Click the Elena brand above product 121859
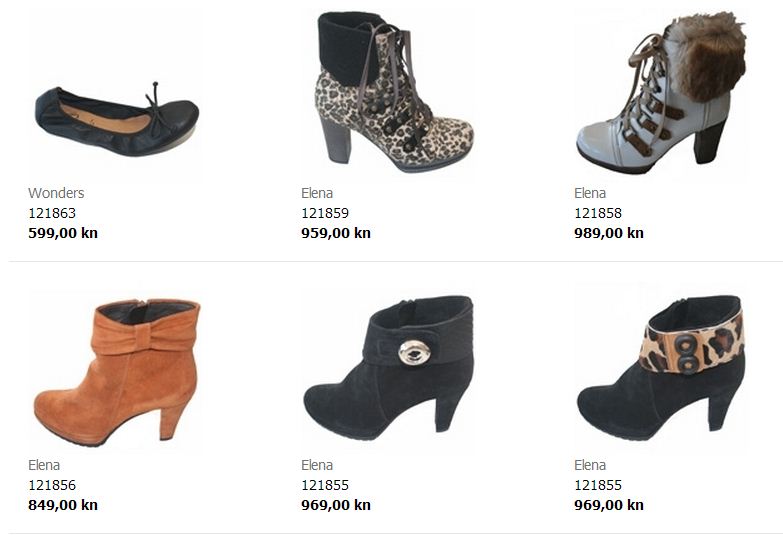Viewport: 783px width, 535px height. click(x=317, y=193)
